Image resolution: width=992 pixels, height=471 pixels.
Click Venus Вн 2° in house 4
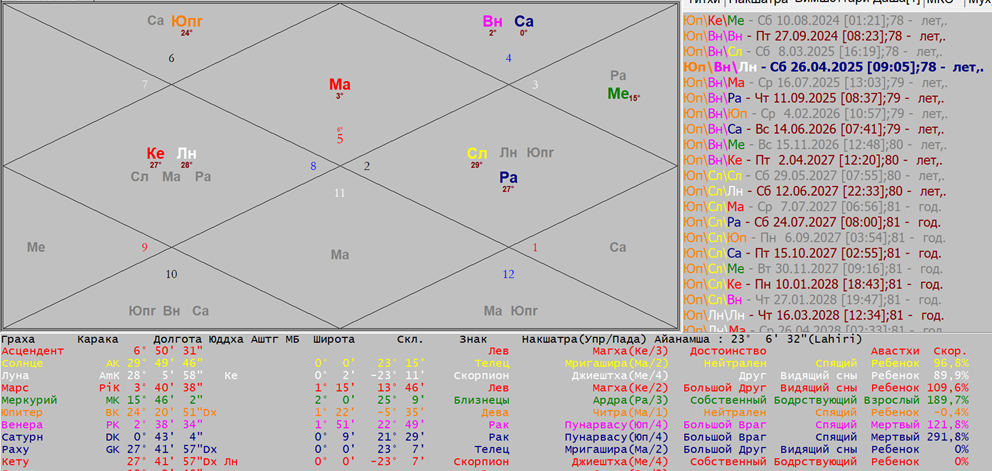(492, 24)
